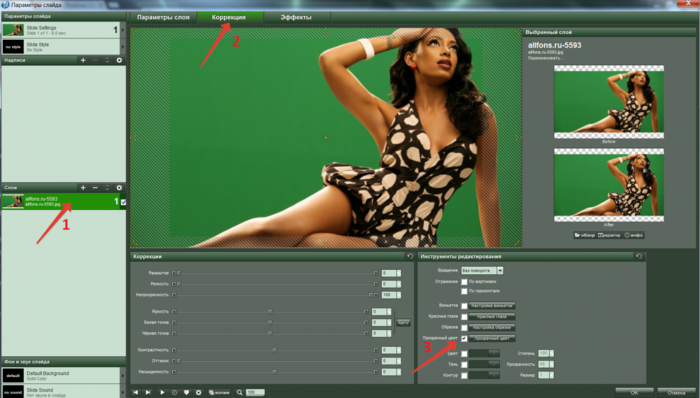The width and height of the screenshot is (700, 398).
Task: Enable the Красные глаза checkbox
Action: [x=464, y=317]
